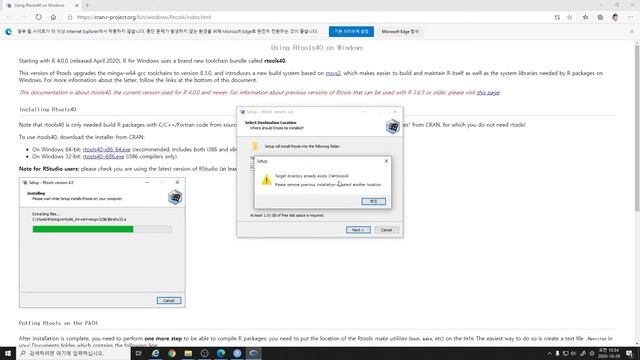Click the folder icon in the Rtools Setup wizard
The width and height of the screenshot is (640, 360).
click(x=255, y=146)
